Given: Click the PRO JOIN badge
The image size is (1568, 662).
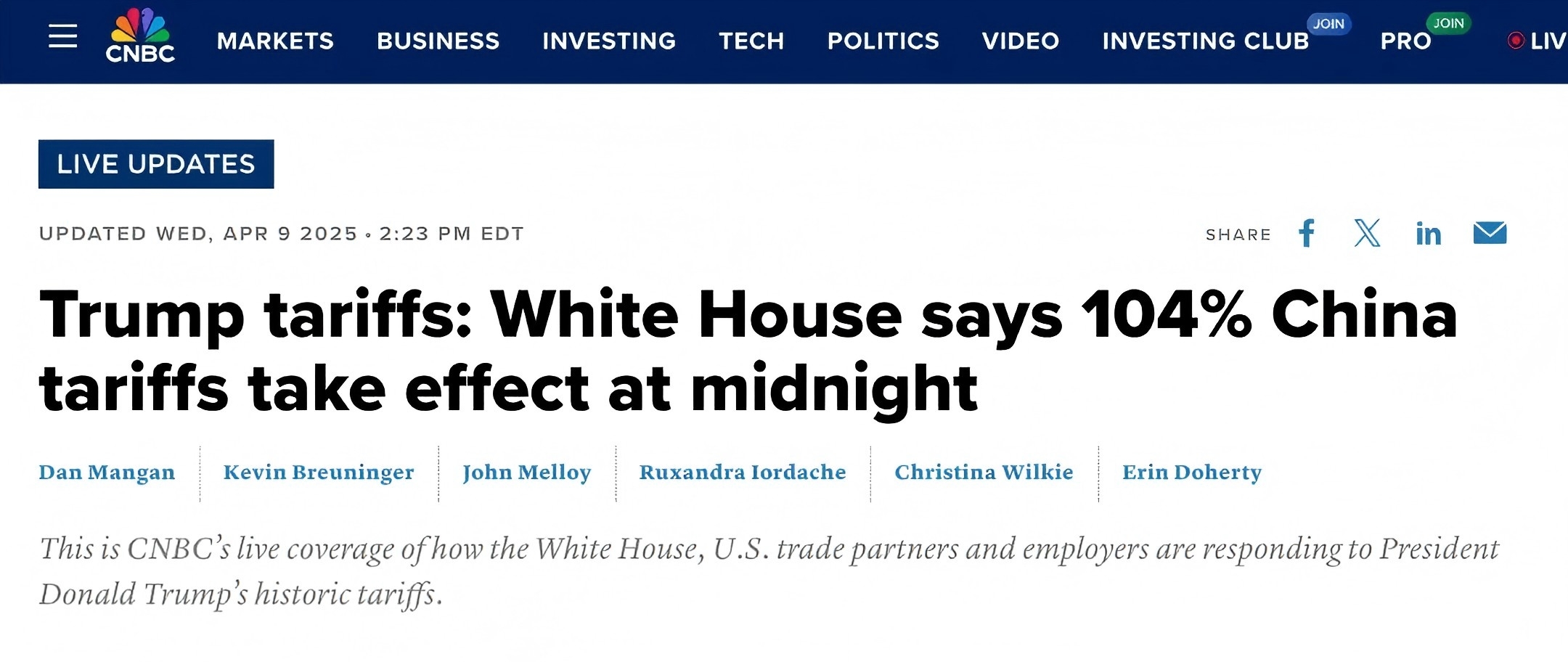Looking at the screenshot, I should click(x=1448, y=23).
